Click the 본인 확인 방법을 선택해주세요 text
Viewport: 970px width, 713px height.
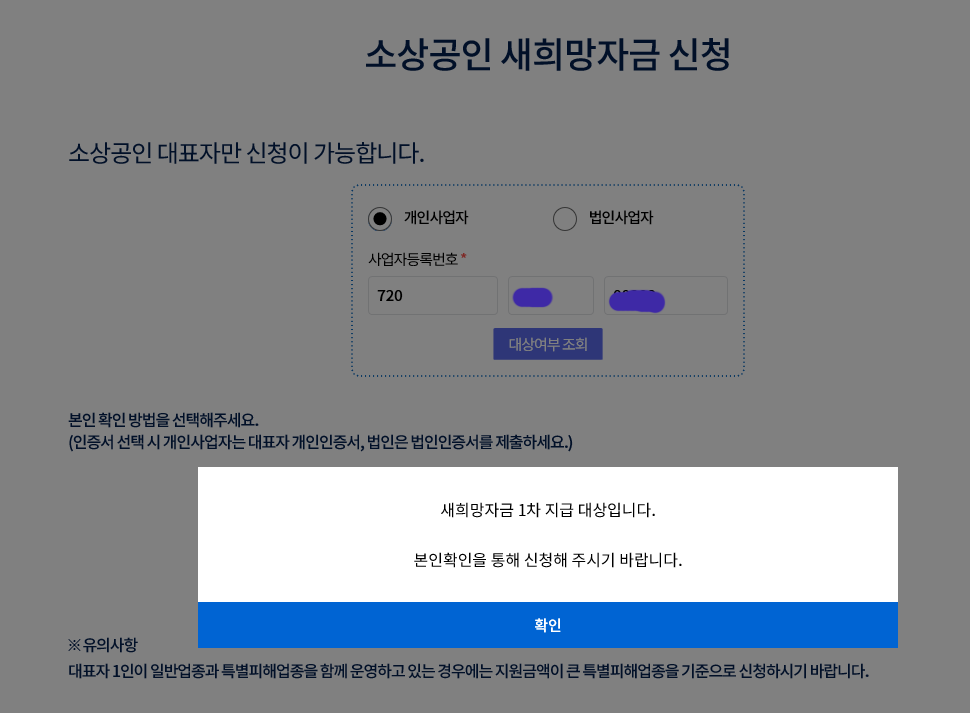(163, 420)
